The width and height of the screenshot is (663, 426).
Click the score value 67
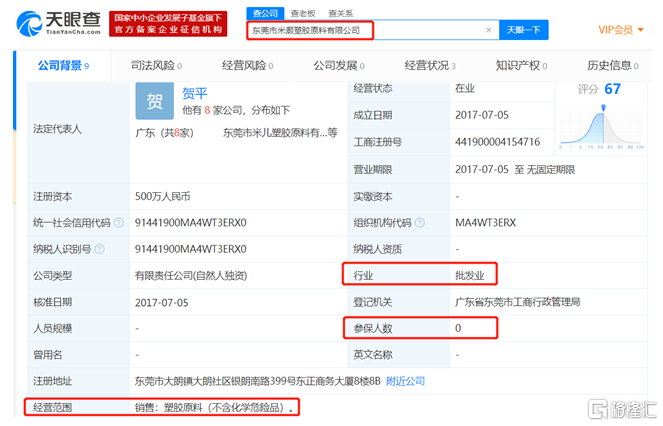coord(612,89)
